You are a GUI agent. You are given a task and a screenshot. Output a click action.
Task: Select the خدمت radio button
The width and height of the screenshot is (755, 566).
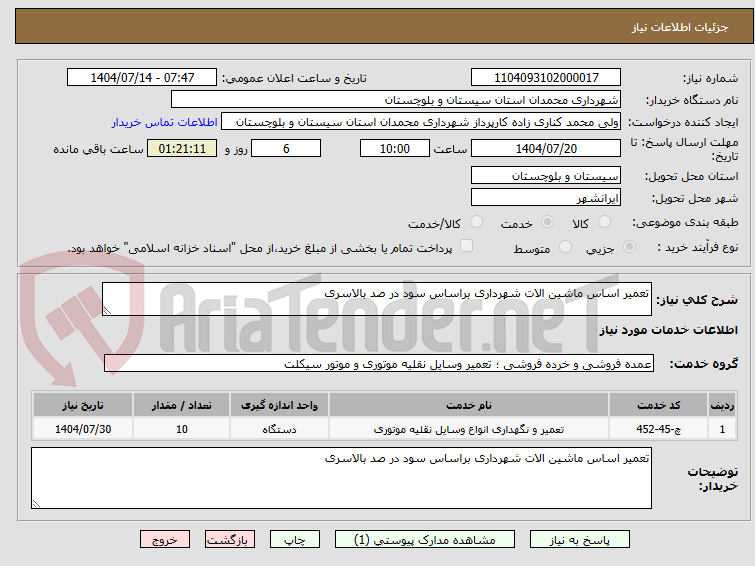point(547,222)
